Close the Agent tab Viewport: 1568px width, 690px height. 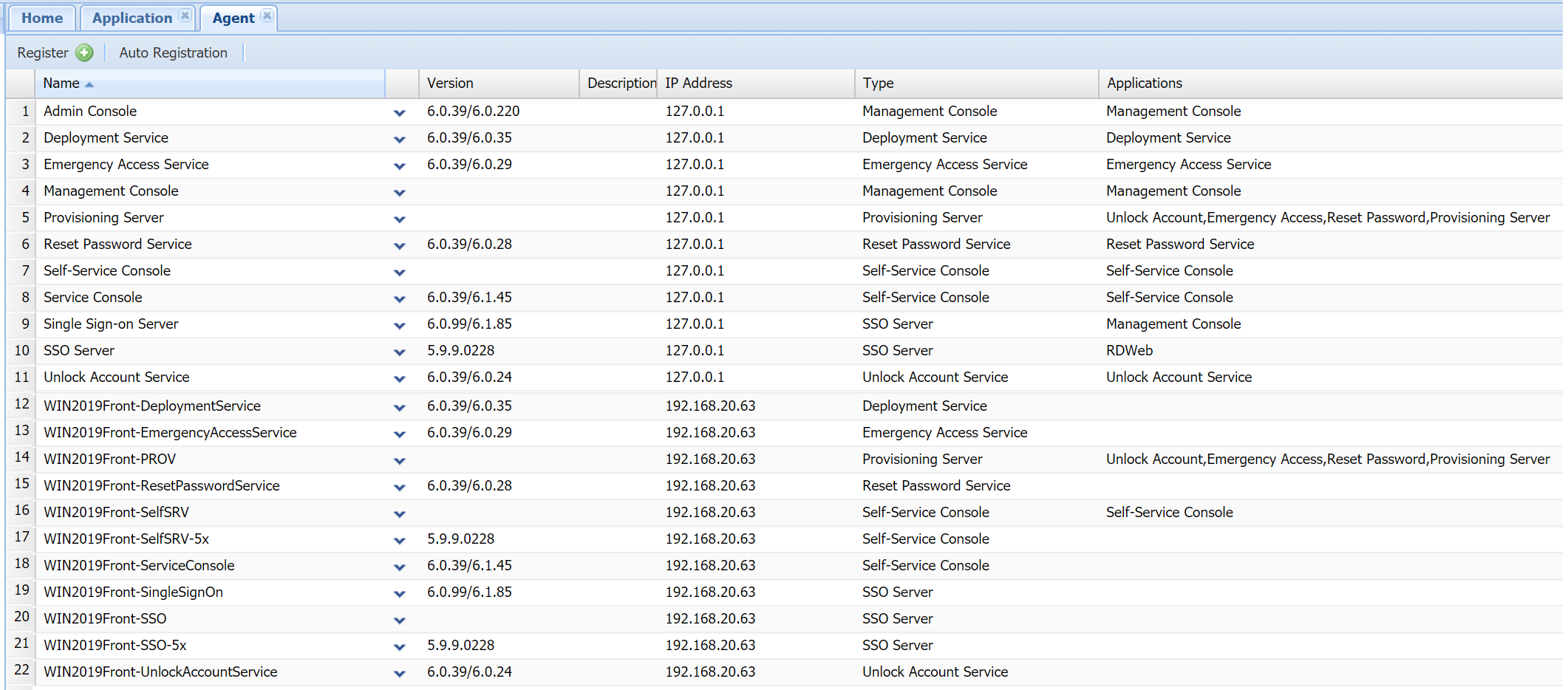(x=267, y=16)
